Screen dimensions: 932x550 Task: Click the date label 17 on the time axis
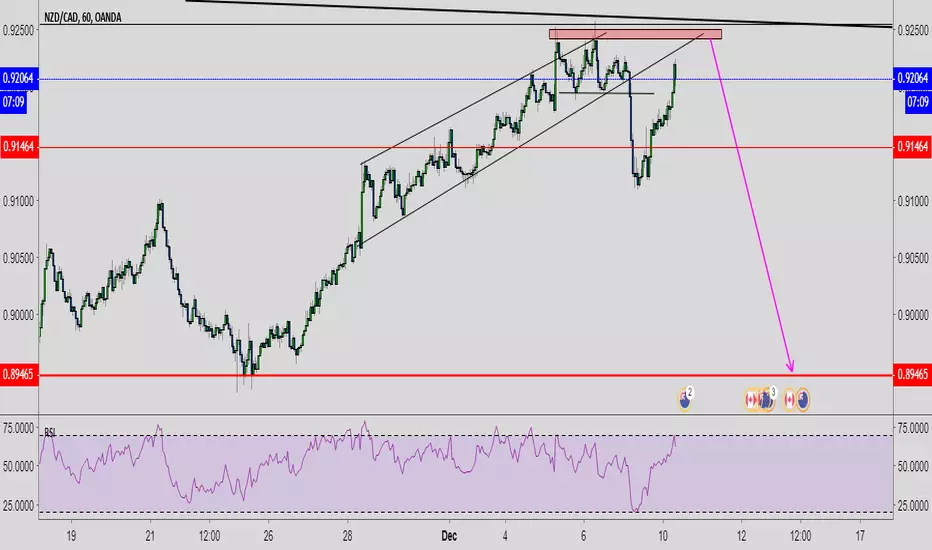pos(860,536)
